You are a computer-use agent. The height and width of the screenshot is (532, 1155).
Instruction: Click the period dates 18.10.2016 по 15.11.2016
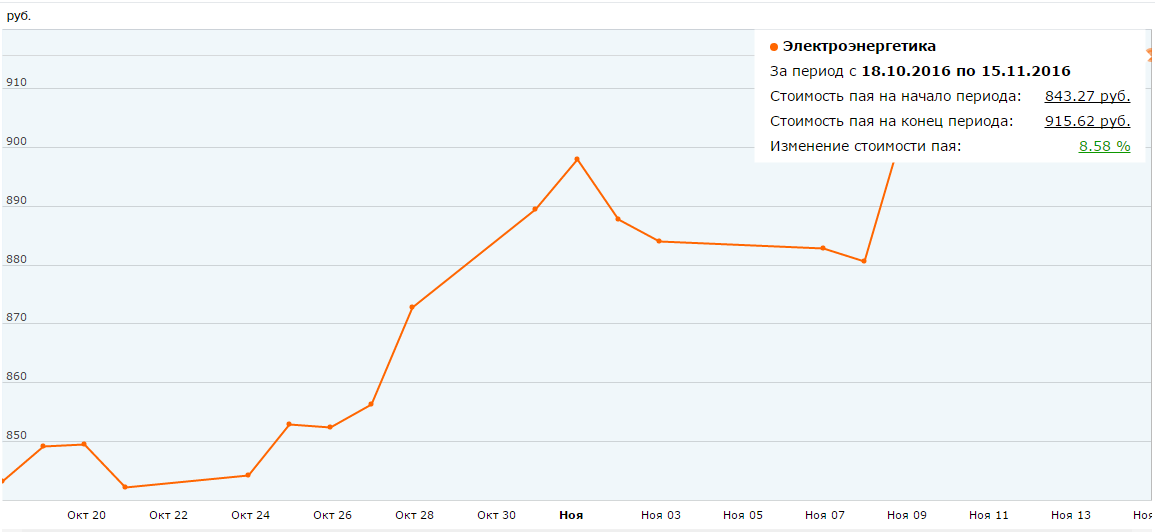[x=966, y=71]
